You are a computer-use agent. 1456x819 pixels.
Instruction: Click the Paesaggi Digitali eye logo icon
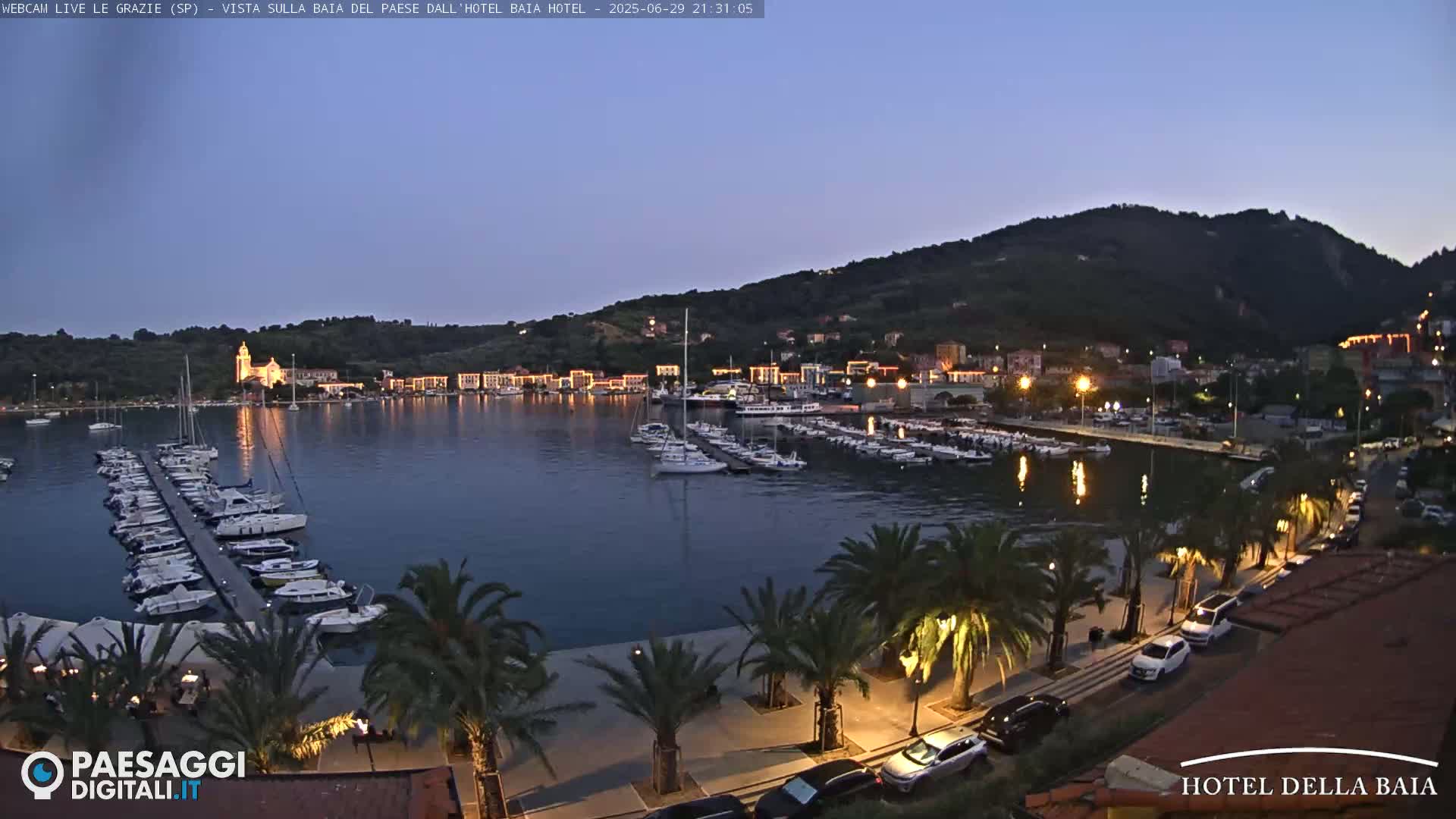point(42,774)
